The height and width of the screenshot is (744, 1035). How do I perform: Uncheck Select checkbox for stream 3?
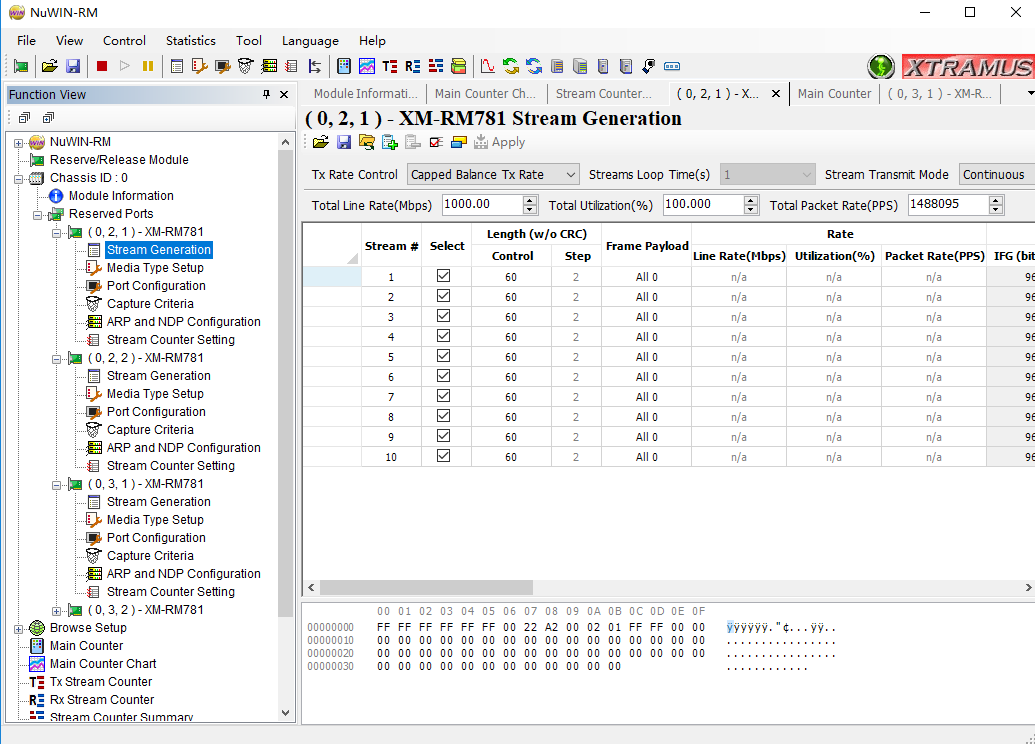coord(444,316)
